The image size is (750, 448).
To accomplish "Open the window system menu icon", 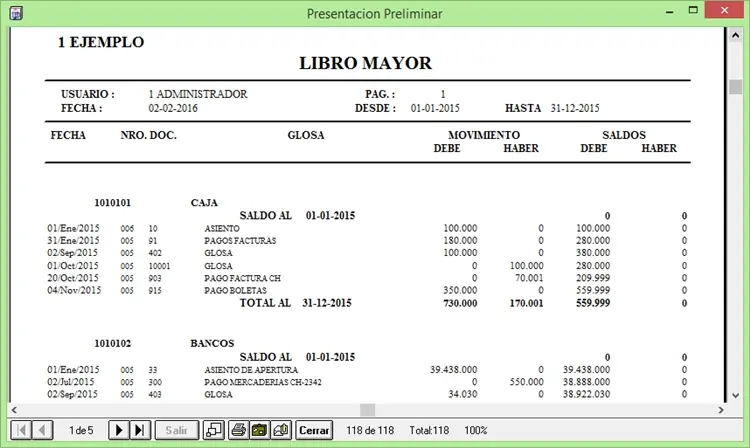I will pyautogui.click(x=14, y=13).
